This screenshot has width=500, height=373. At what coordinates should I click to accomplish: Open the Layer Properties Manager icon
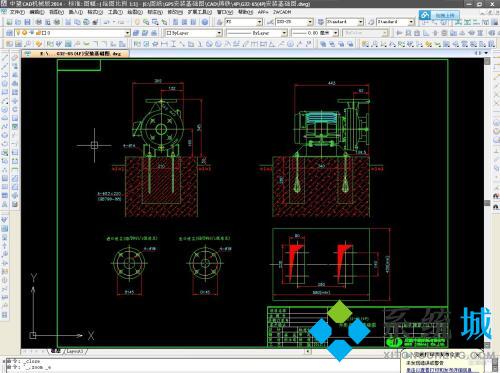(x=9, y=33)
